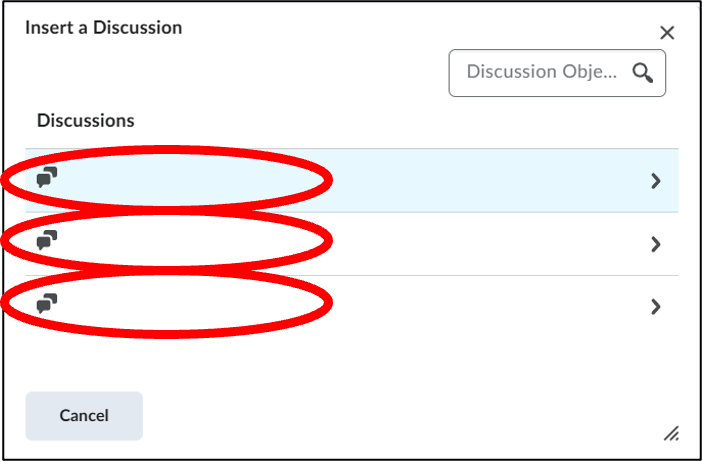Viewport: 702px width, 462px height.
Task: Click the speech-bubble icon in the highlighted first row
Action: [47, 177]
